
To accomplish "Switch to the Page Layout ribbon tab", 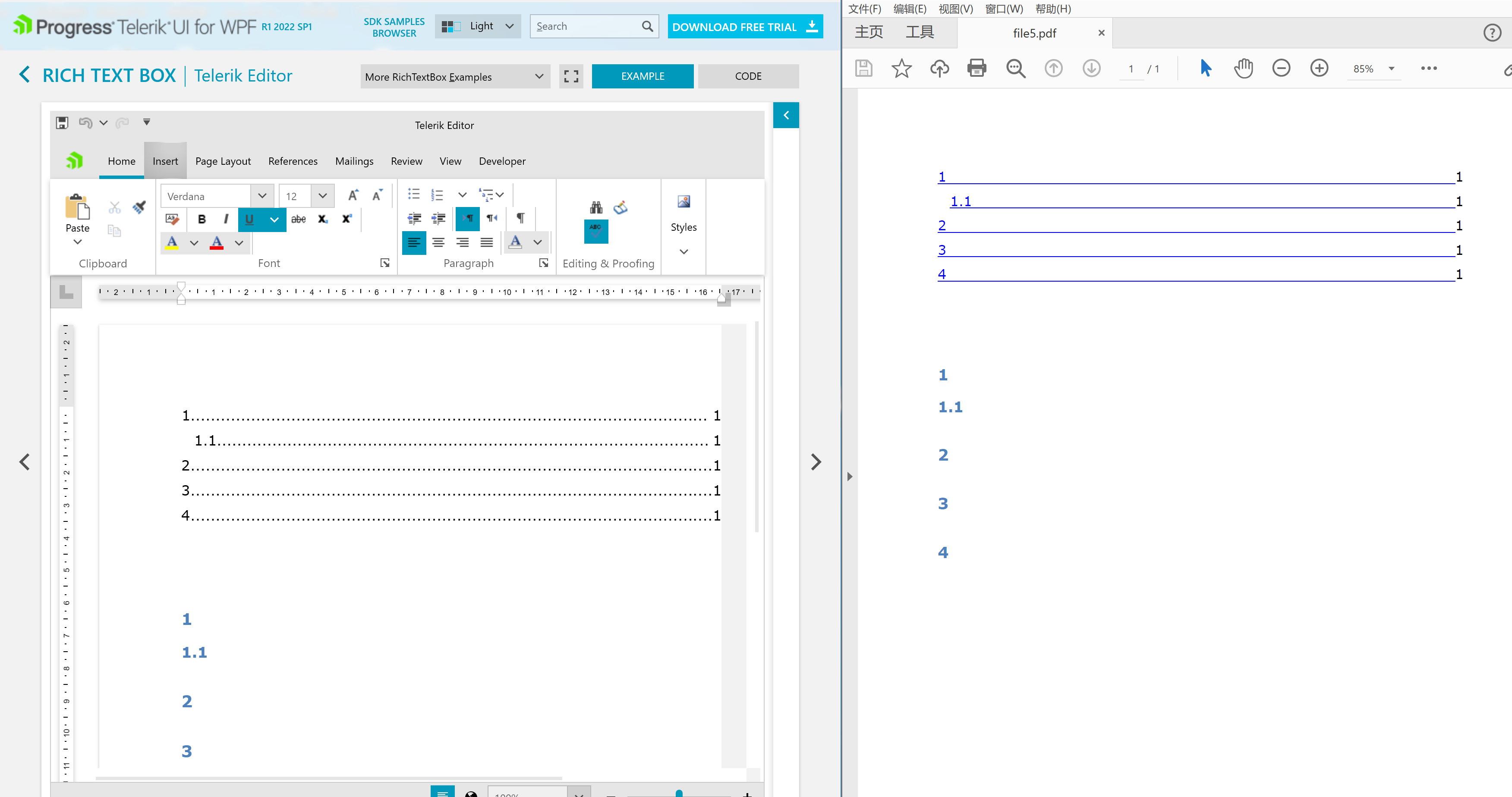I will pos(223,161).
